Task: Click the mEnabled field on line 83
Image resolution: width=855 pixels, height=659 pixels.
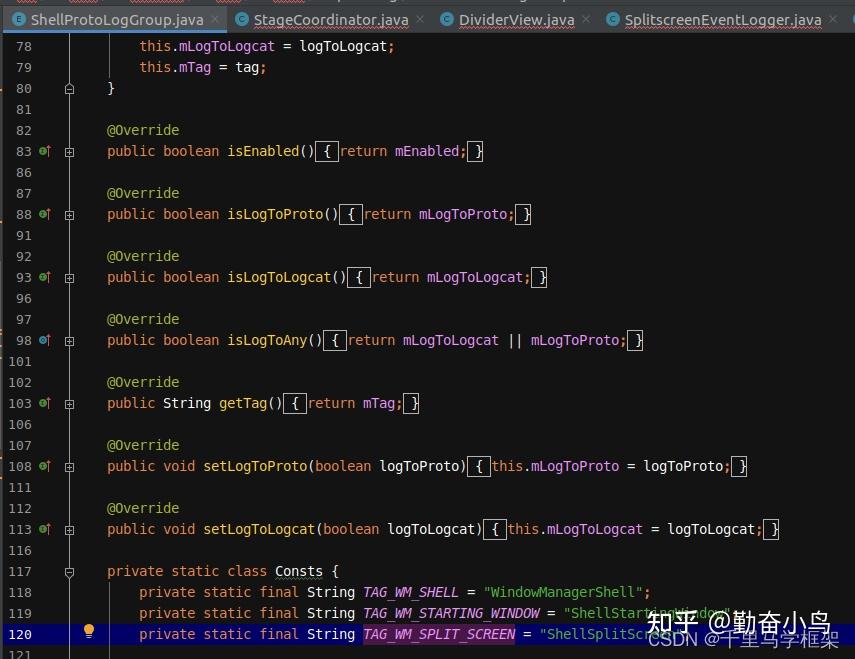Action: pos(427,151)
